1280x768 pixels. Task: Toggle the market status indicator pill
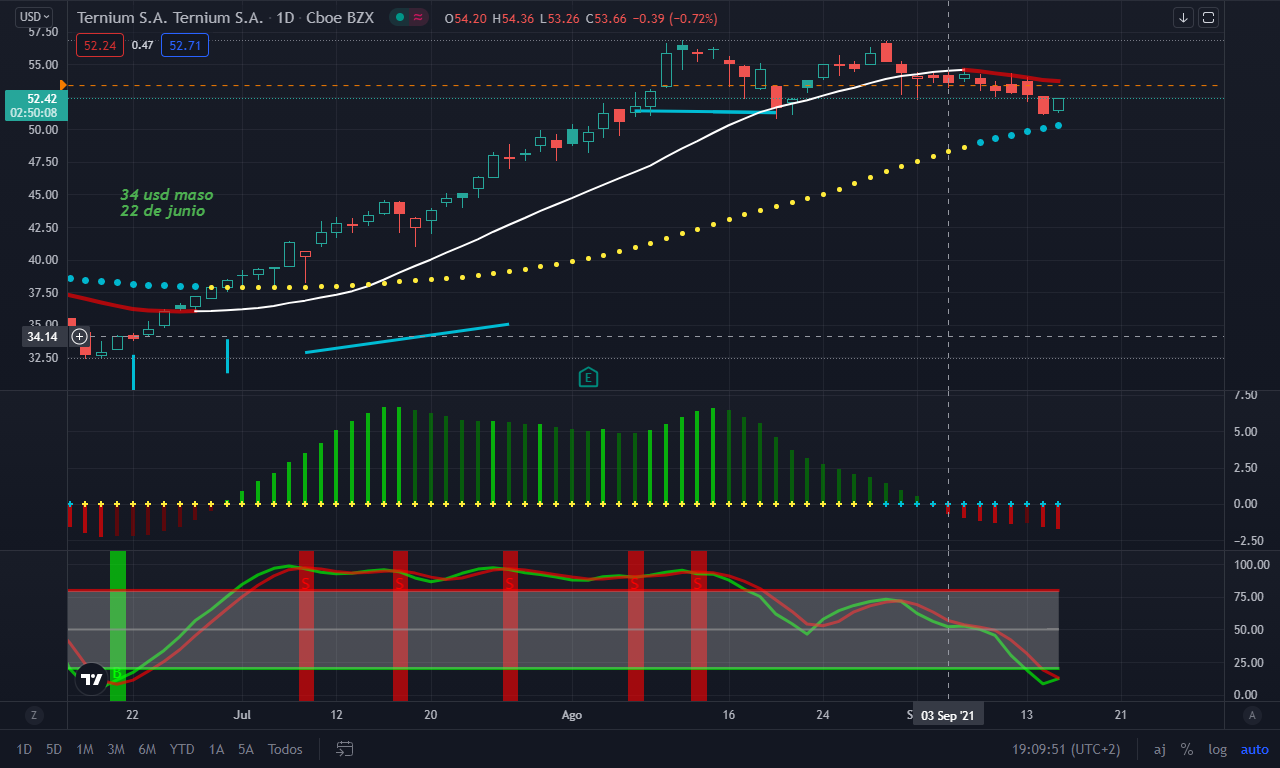(x=409, y=18)
